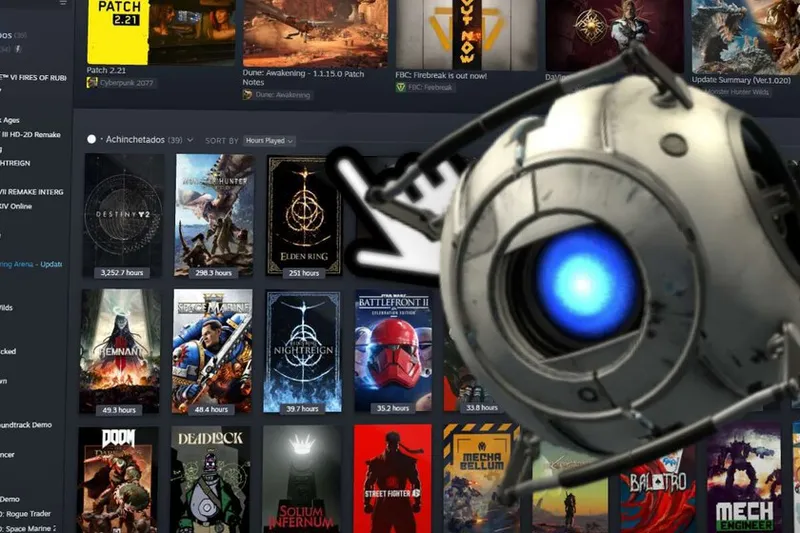Click Dune: Awakening 1.1.15.0 Patch Notes title
This screenshot has width=800, height=533.
303,78
